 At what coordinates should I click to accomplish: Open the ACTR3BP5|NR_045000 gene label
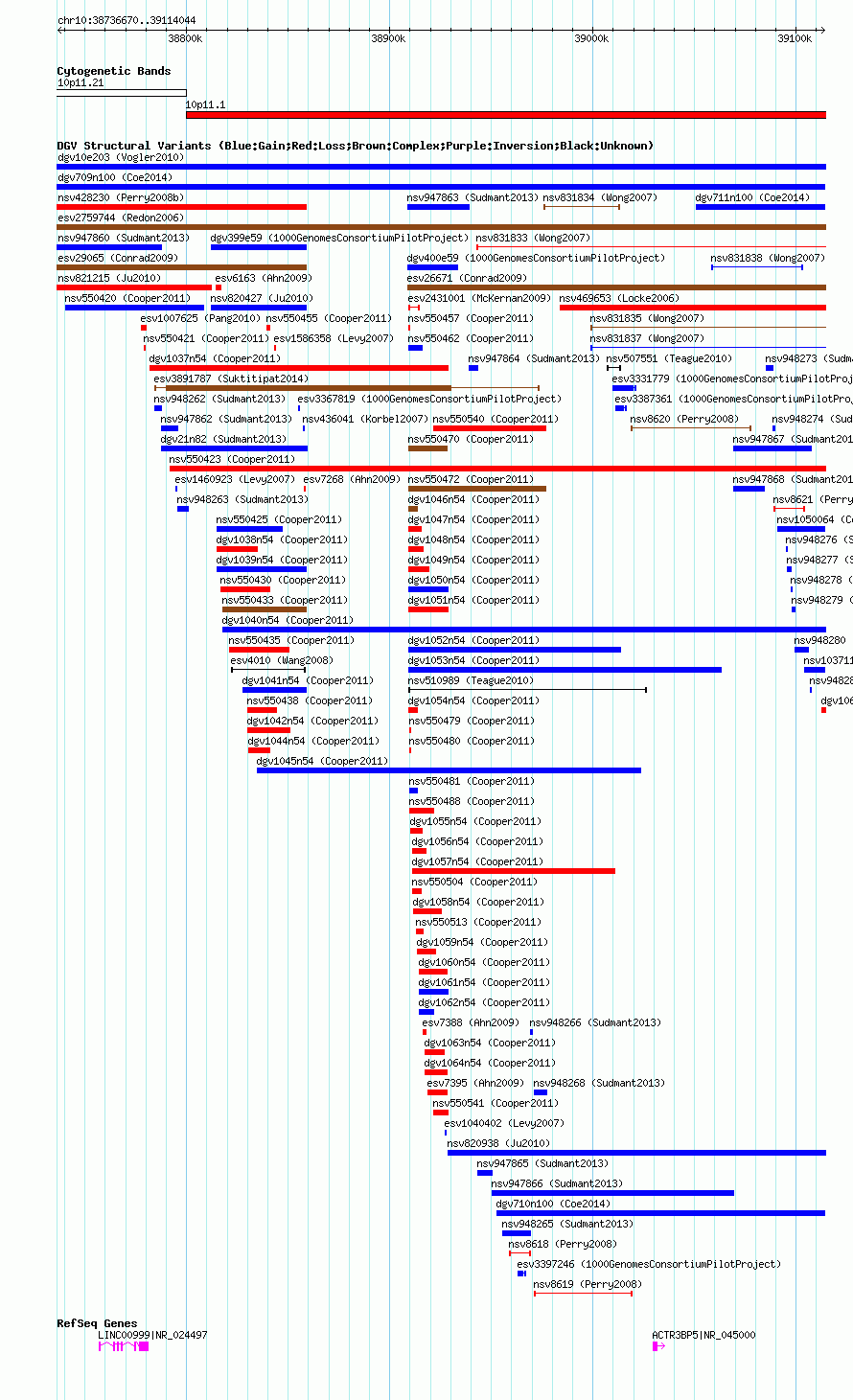click(x=703, y=1335)
